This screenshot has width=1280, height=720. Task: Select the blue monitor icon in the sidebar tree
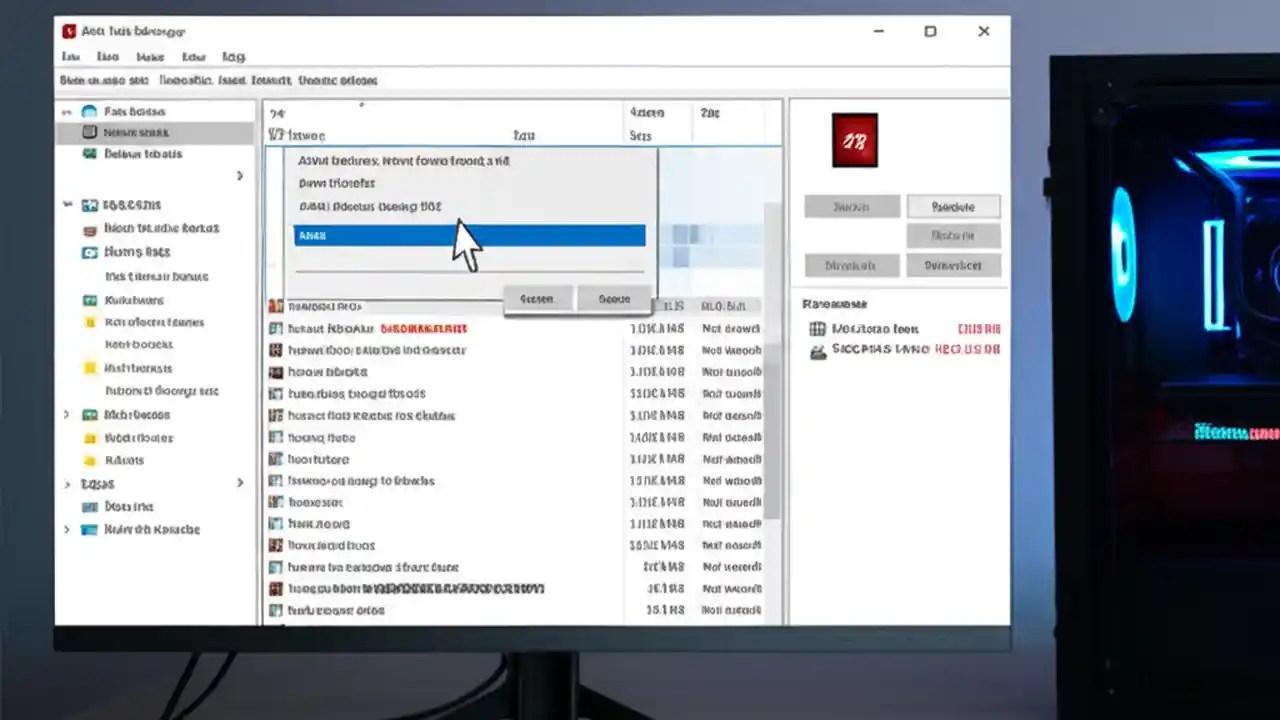pos(90,252)
